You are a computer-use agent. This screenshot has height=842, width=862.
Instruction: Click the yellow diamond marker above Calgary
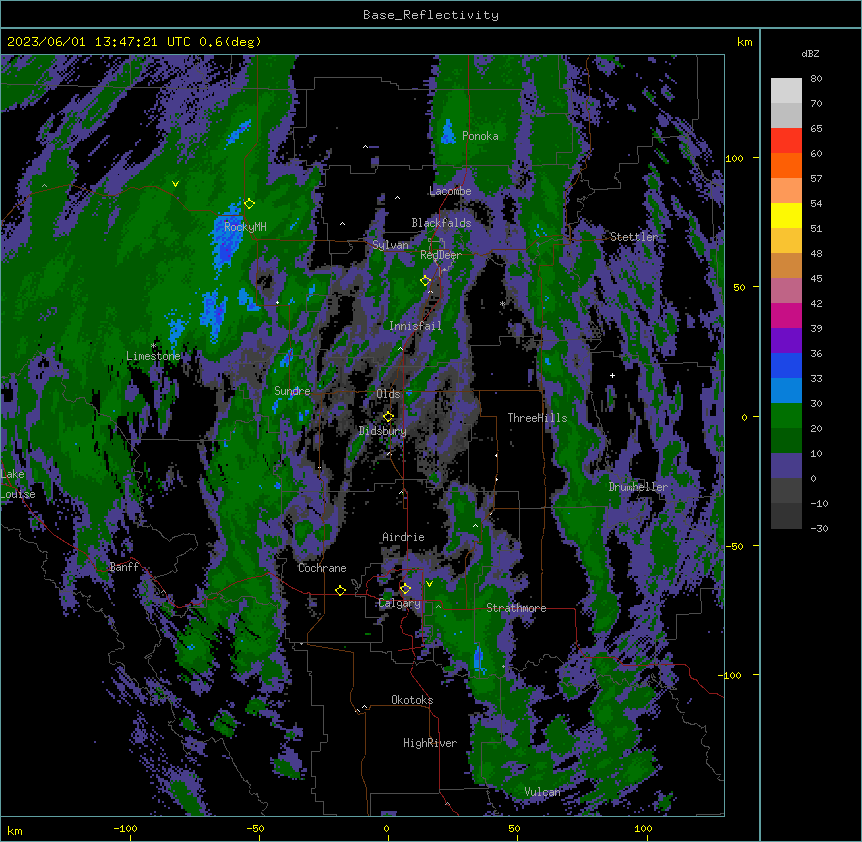click(x=405, y=589)
